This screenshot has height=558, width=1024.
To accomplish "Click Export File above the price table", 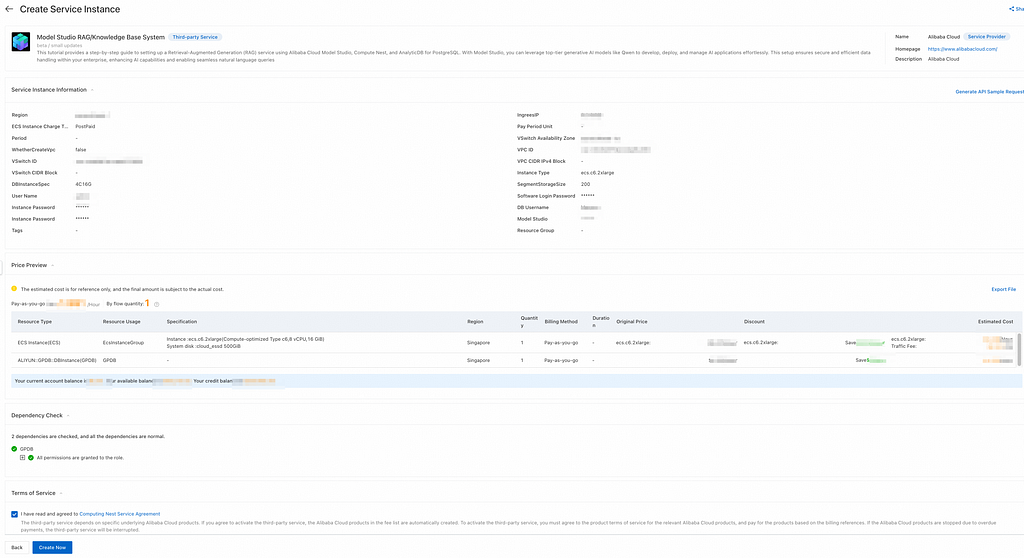I will (x=1003, y=289).
